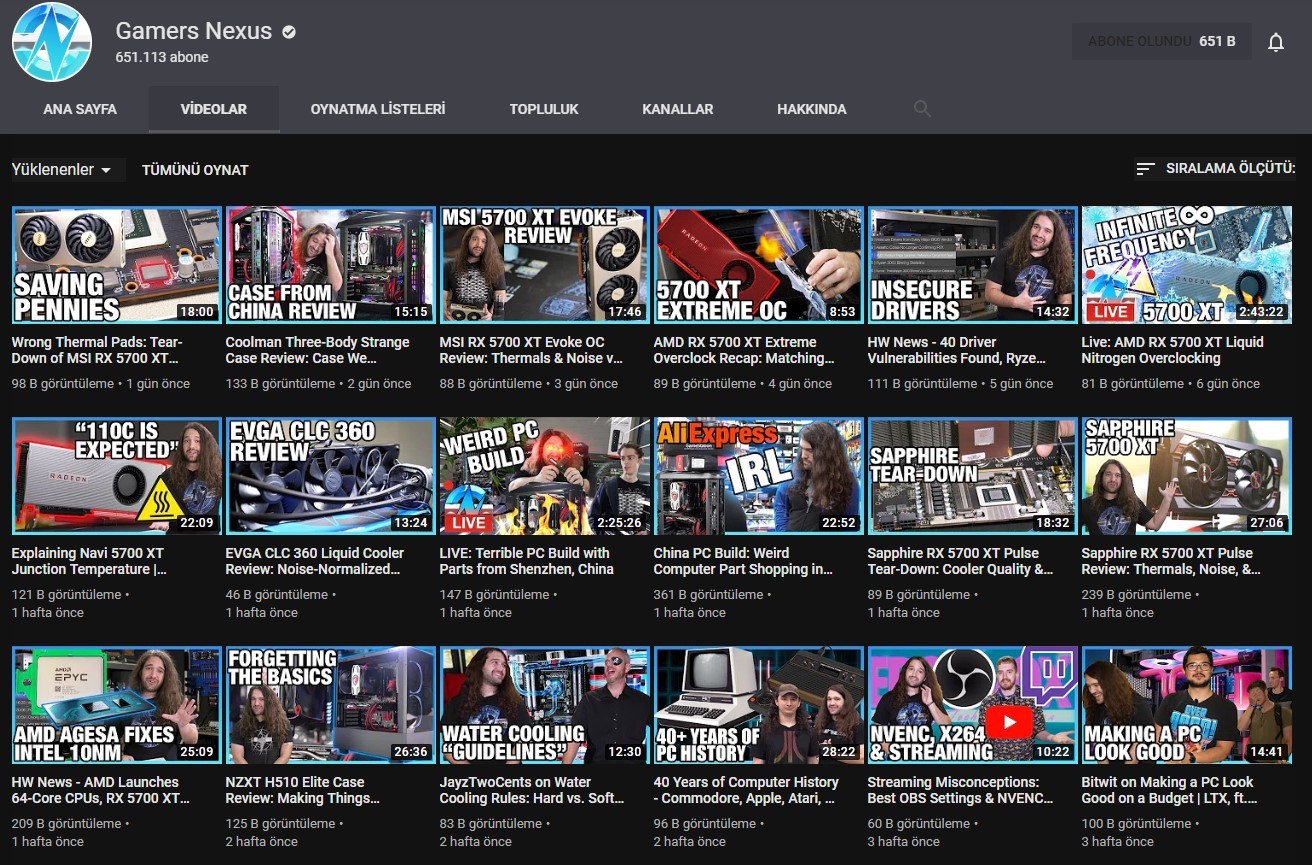Viewport: 1312px width, 865px height.
Task: Click the notification bell icon
Action: pyautogui.click(x=1275, y=42)
